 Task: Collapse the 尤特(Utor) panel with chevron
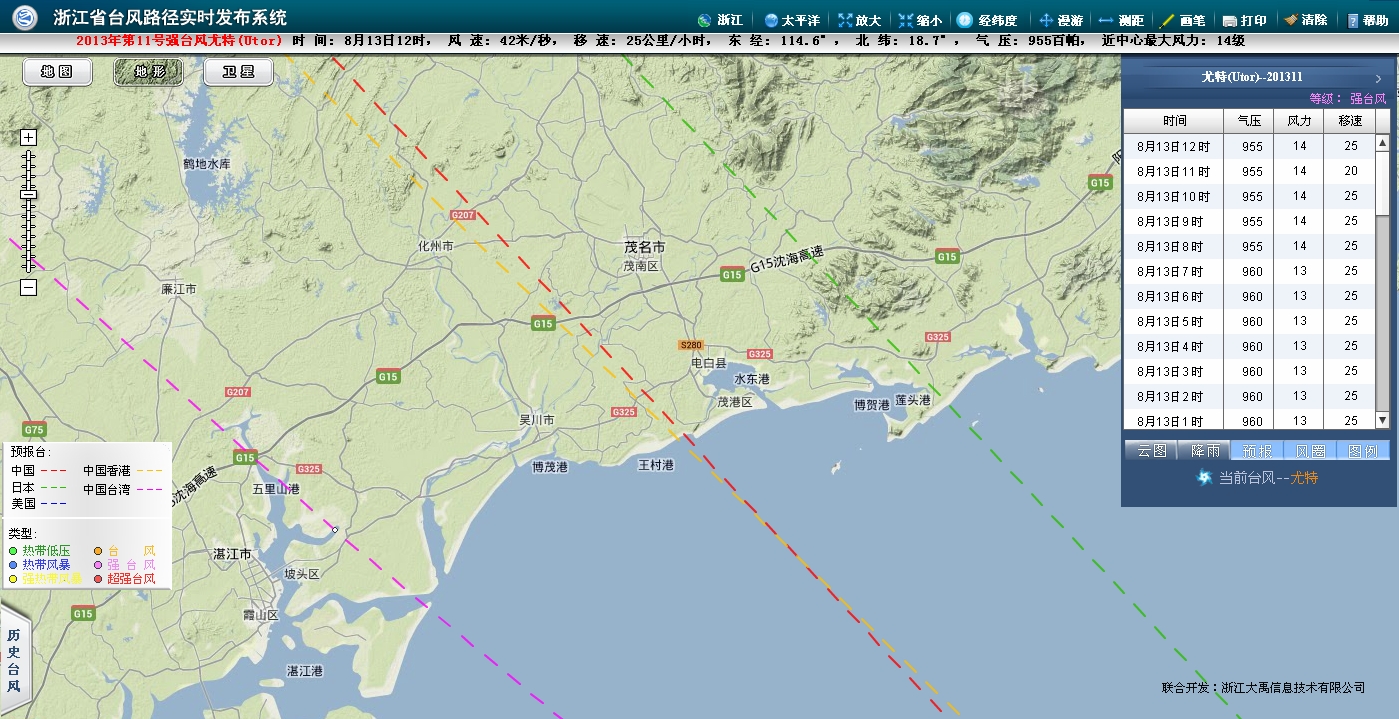[x=1377, y=78]
